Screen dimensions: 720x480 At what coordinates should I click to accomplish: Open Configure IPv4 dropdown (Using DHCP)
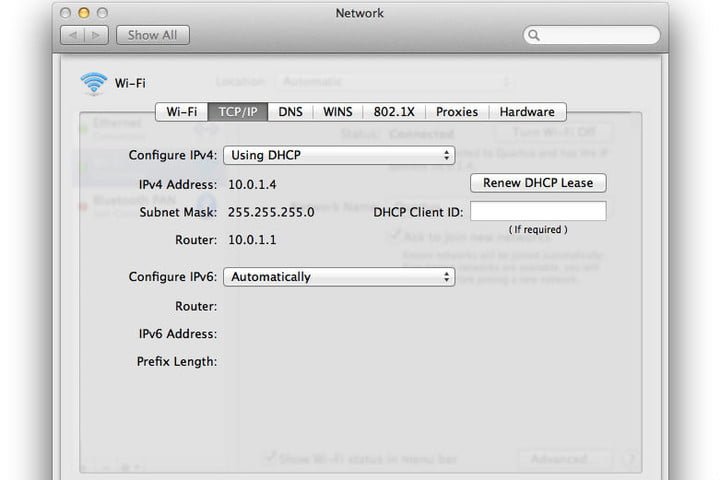[x=339, y=155]
